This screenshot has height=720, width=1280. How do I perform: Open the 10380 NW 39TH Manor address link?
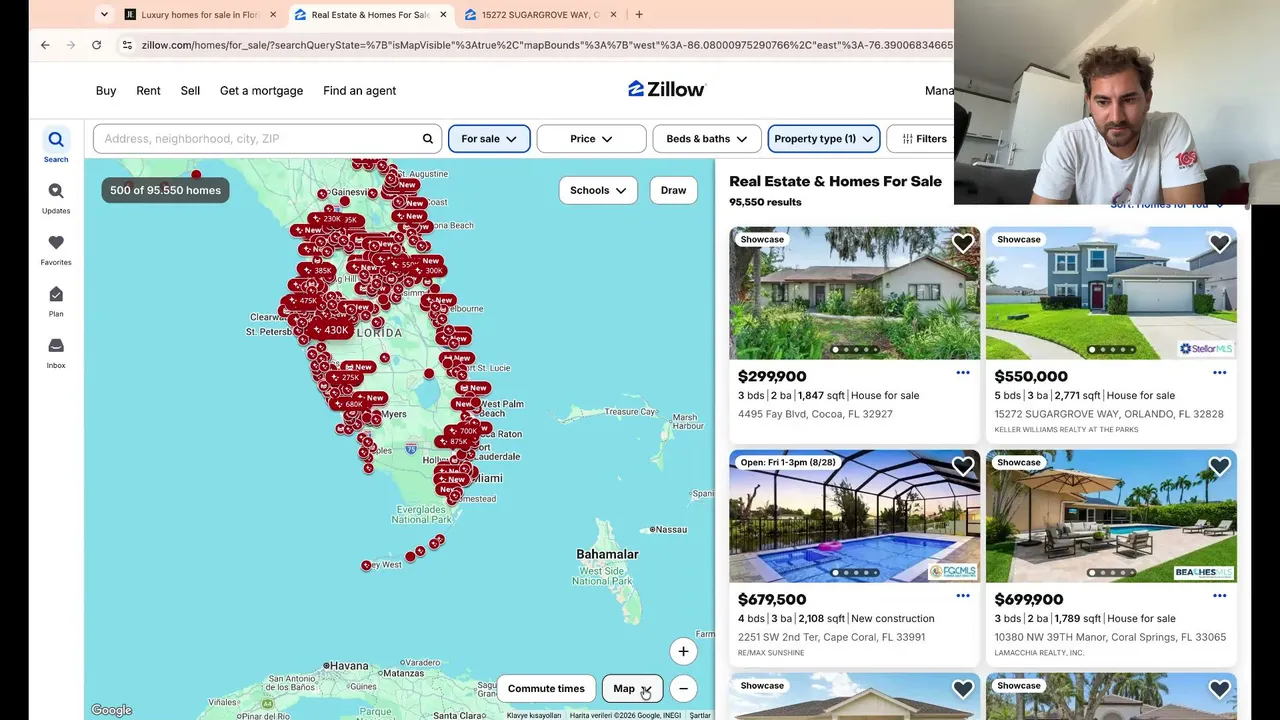click(1110, 637)
